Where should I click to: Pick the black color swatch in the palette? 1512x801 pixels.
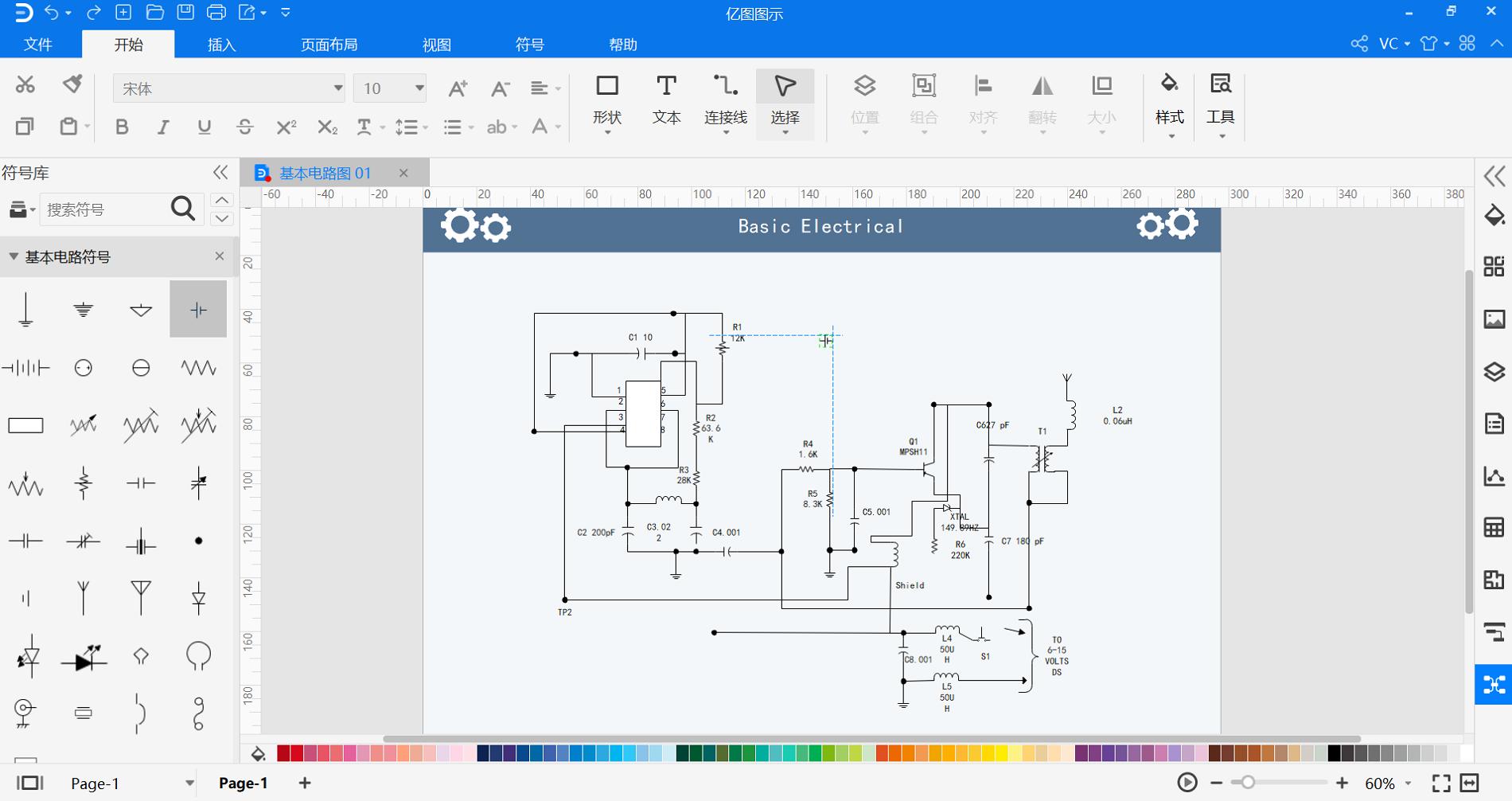coord(1335,753)
